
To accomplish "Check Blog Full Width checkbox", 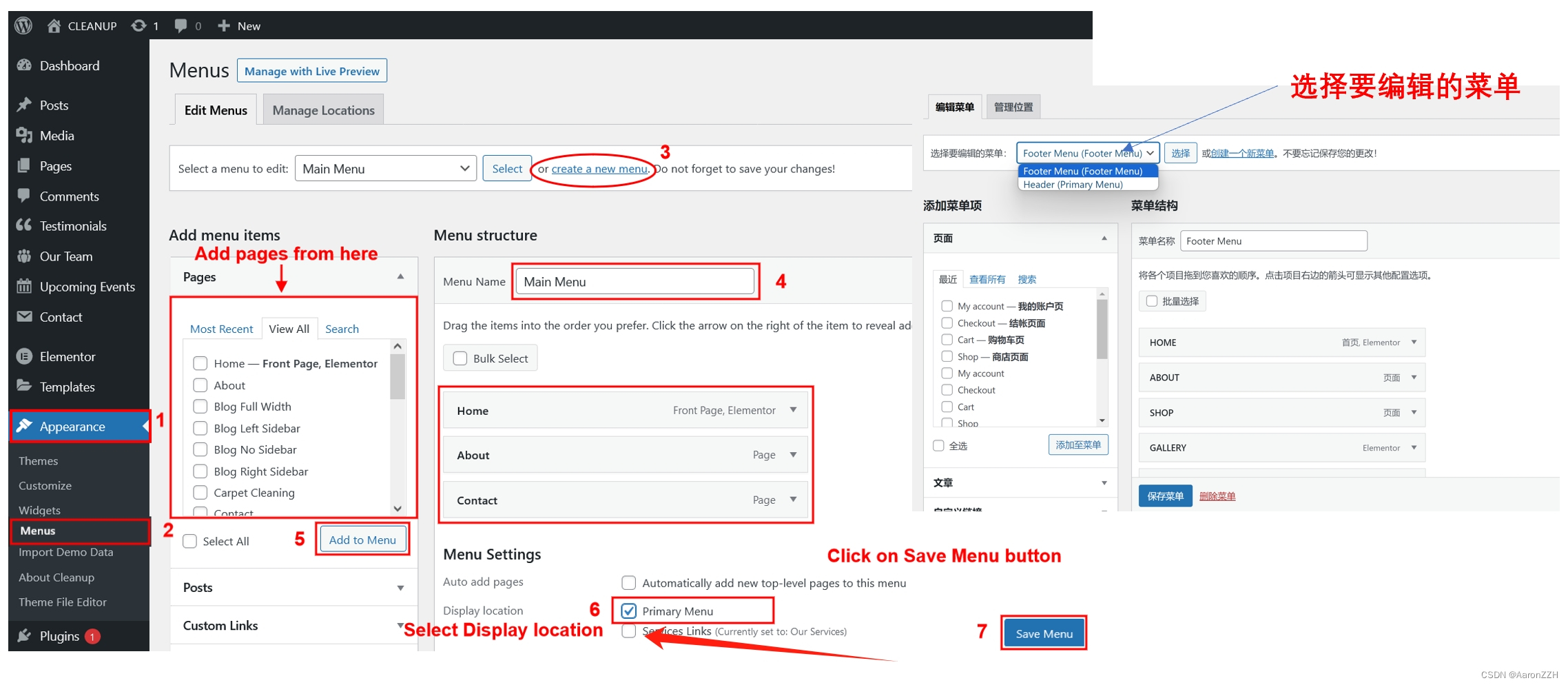I will [x=200, y=406].
